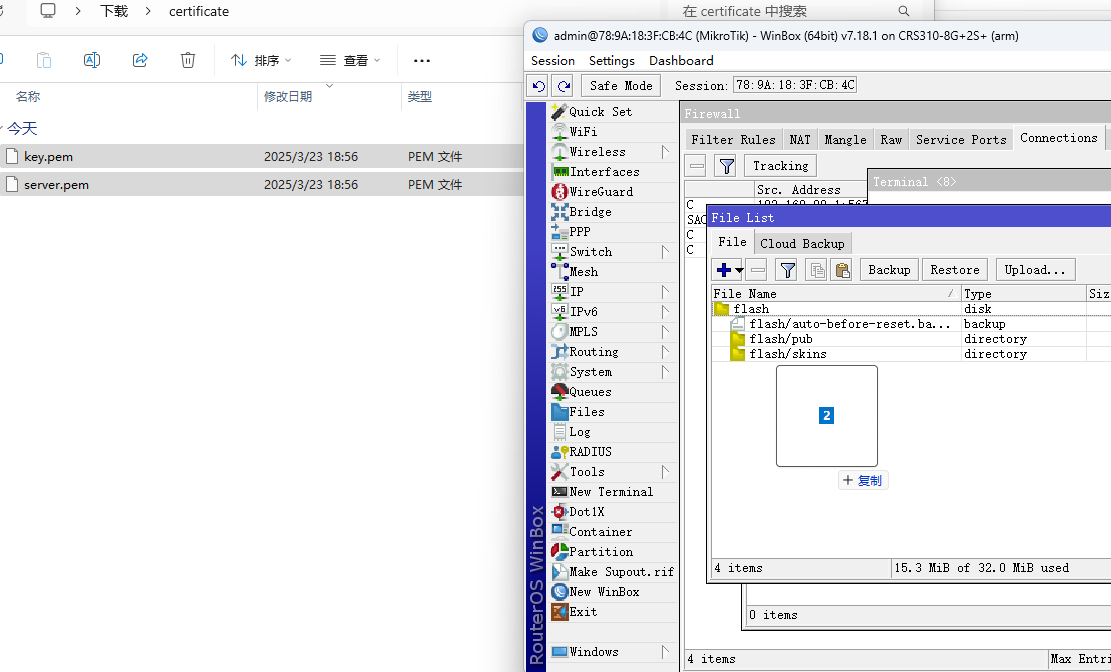This screenshot has height=672, width=1111.
Task: Switch to Filter Rules tab
Action: [x=733, y=140]
